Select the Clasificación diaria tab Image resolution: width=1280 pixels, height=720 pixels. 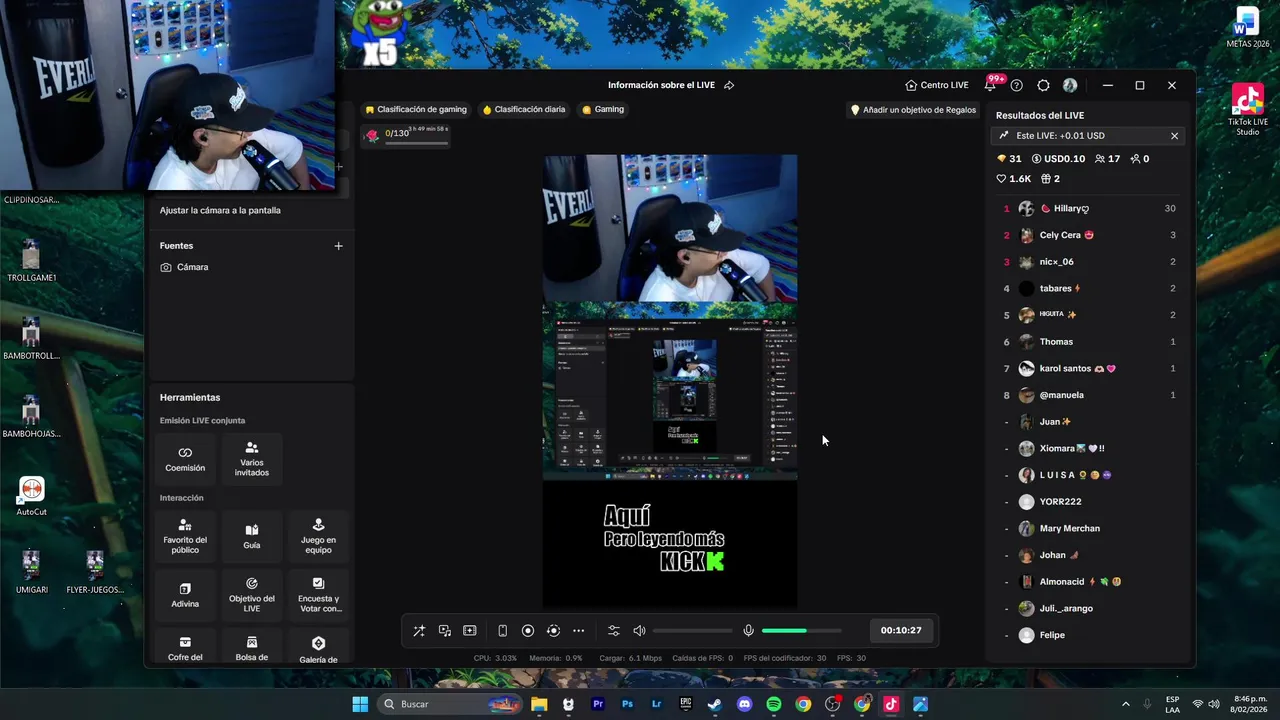tap(524, 110)
